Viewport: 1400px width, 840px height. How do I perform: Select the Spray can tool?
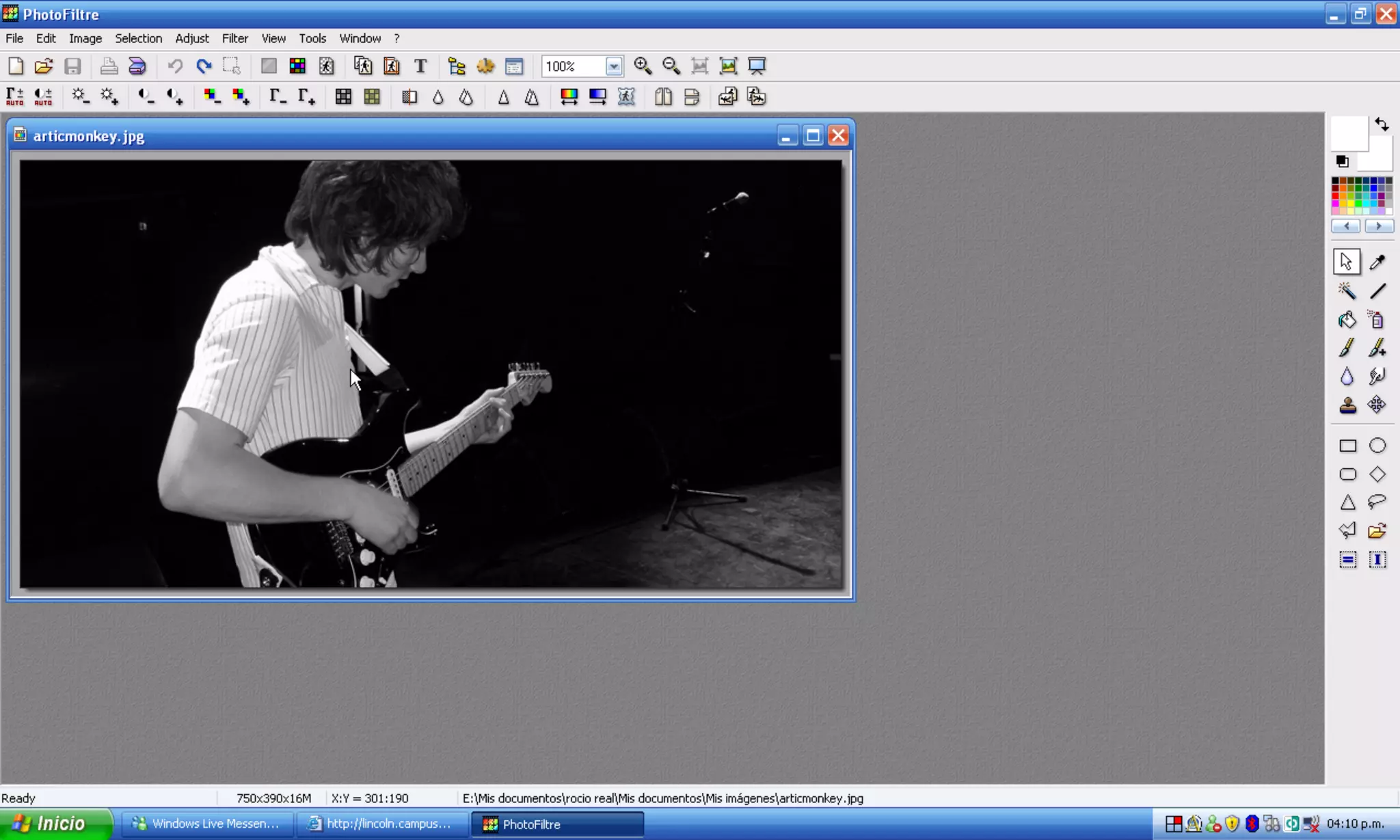1377,320
